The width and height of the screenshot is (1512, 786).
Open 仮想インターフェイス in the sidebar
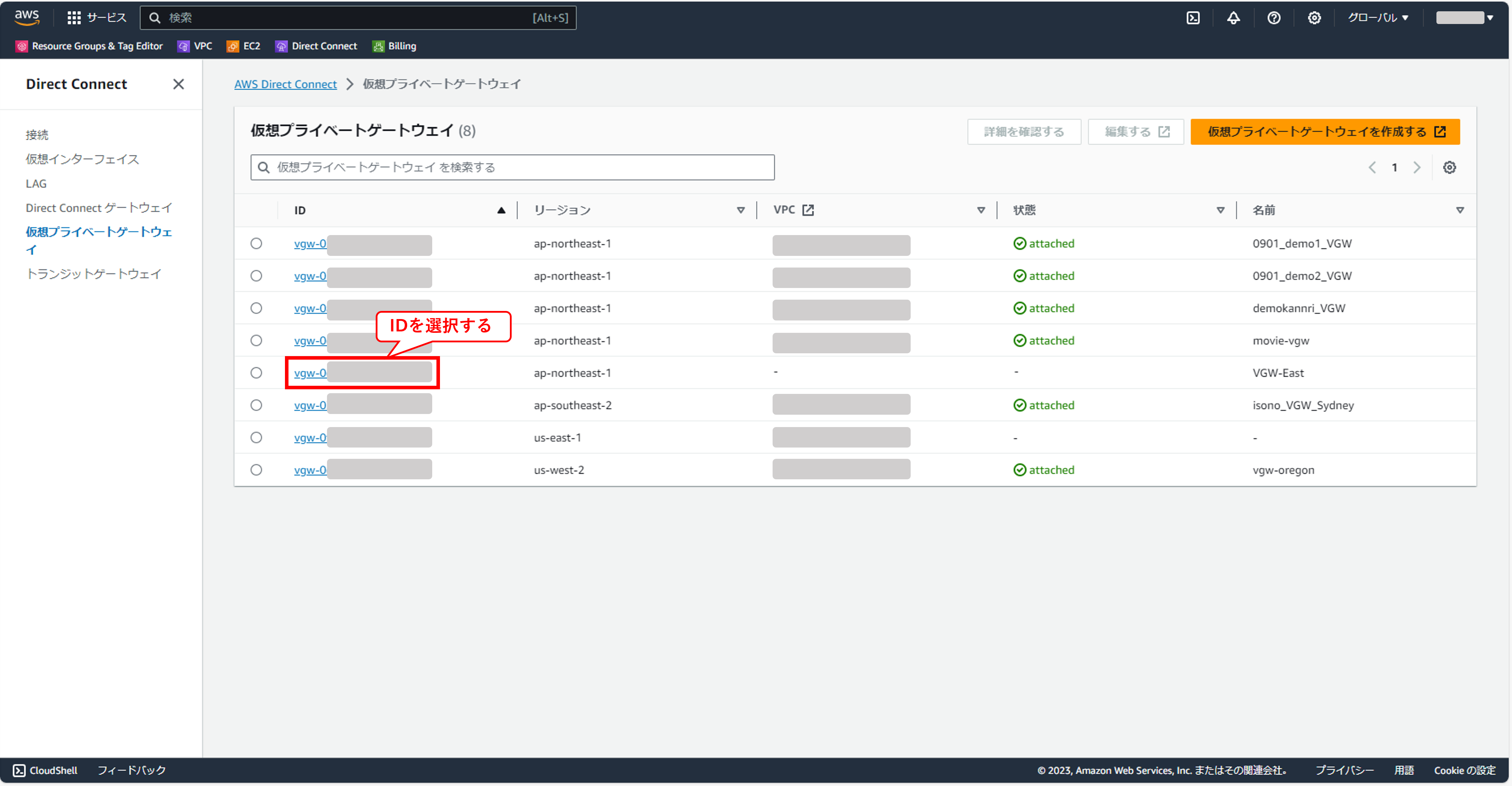click(x=82, y=159)
